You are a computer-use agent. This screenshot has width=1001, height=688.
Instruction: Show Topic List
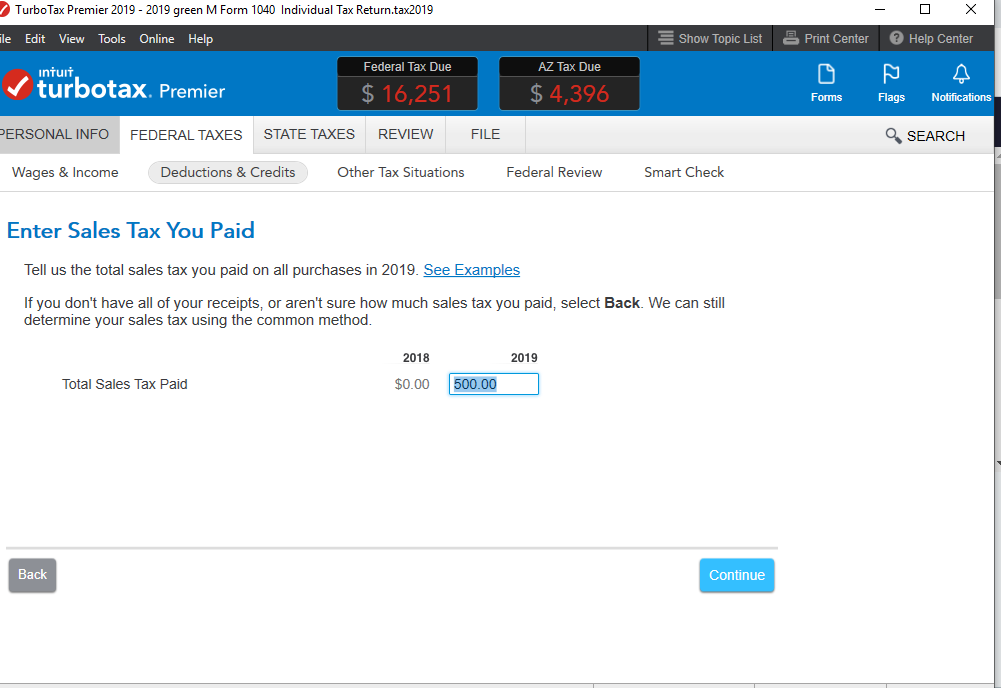pos(710,38)
